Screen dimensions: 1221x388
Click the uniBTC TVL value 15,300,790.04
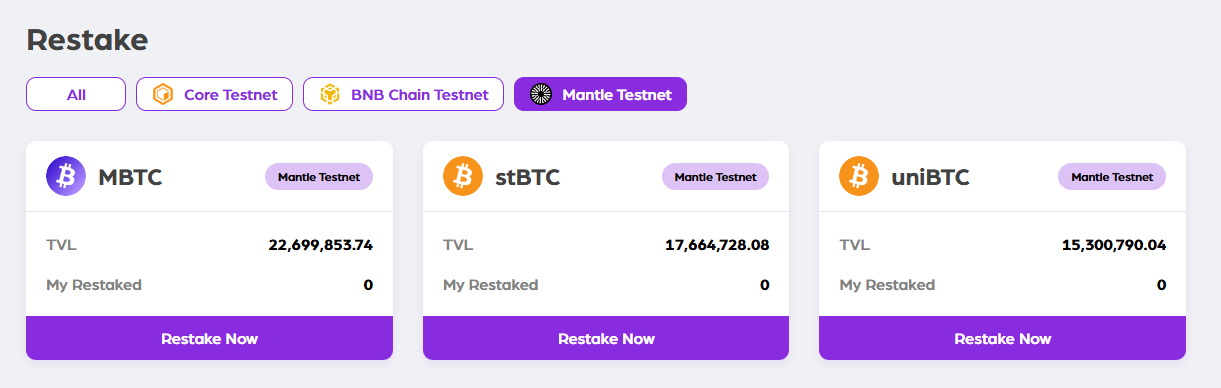(x=1114, y=244)
